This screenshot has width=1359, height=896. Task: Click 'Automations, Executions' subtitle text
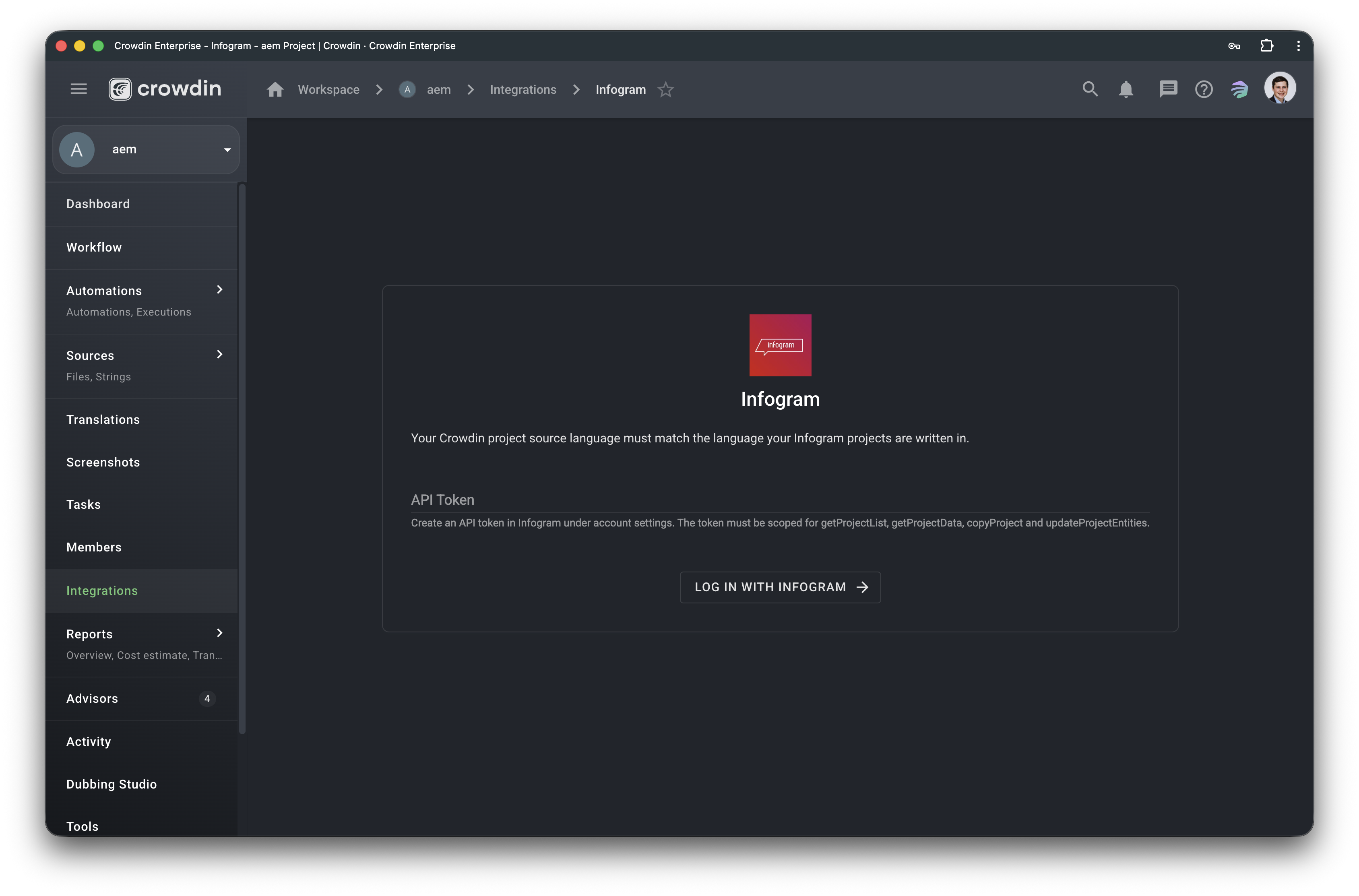[x=128, y=312]
